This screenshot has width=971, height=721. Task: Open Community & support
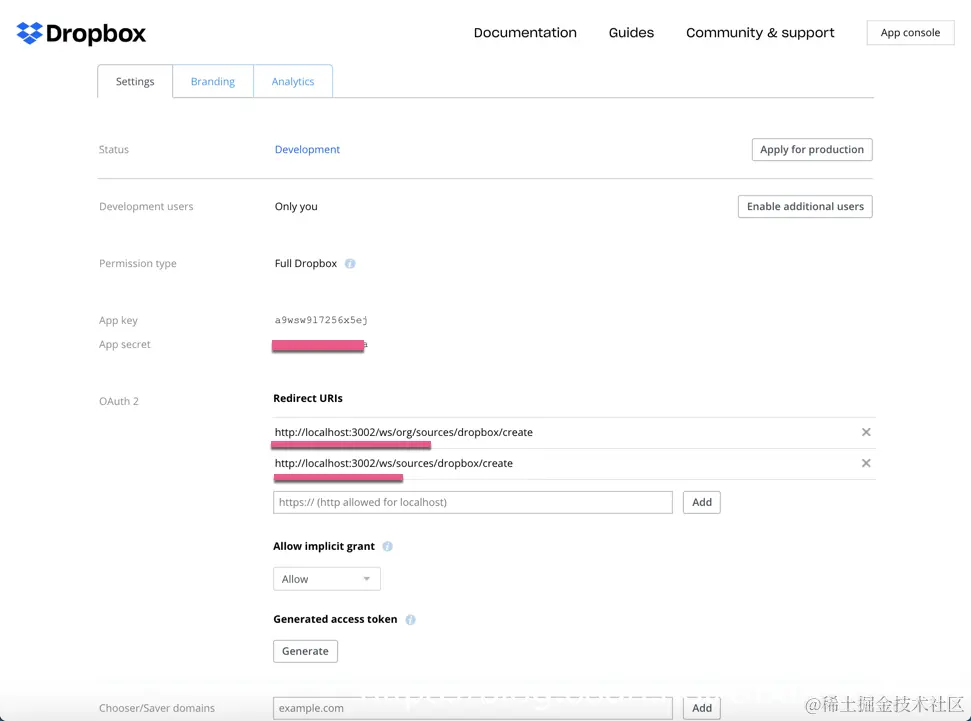tap(760, 33)
